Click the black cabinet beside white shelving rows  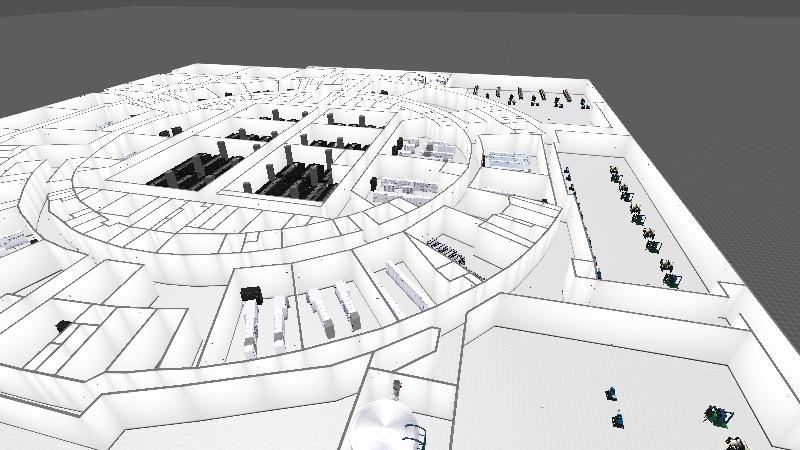[x=250, y=294]
